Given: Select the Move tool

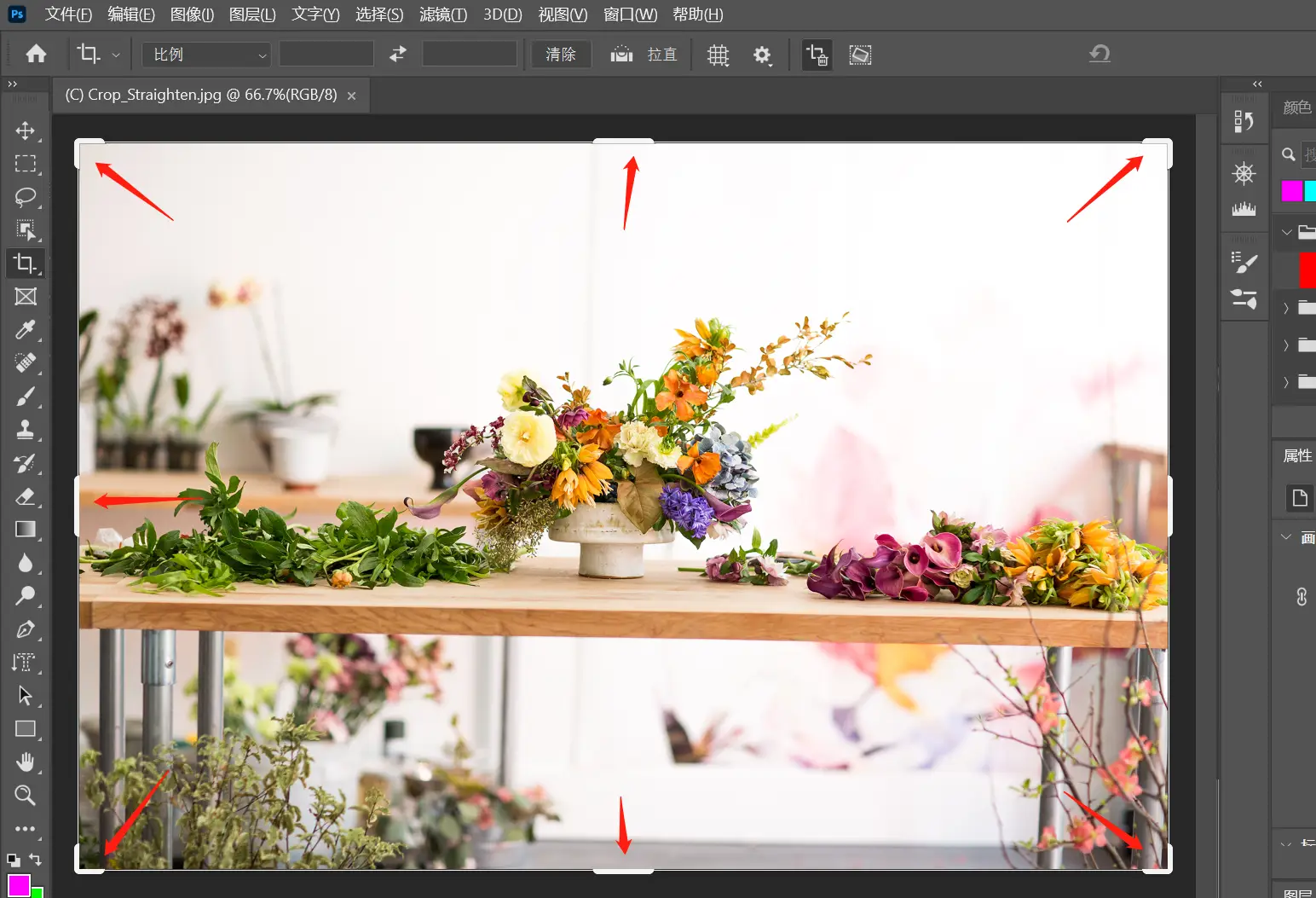Looking at the screenshot, I should tap(26, 130).
